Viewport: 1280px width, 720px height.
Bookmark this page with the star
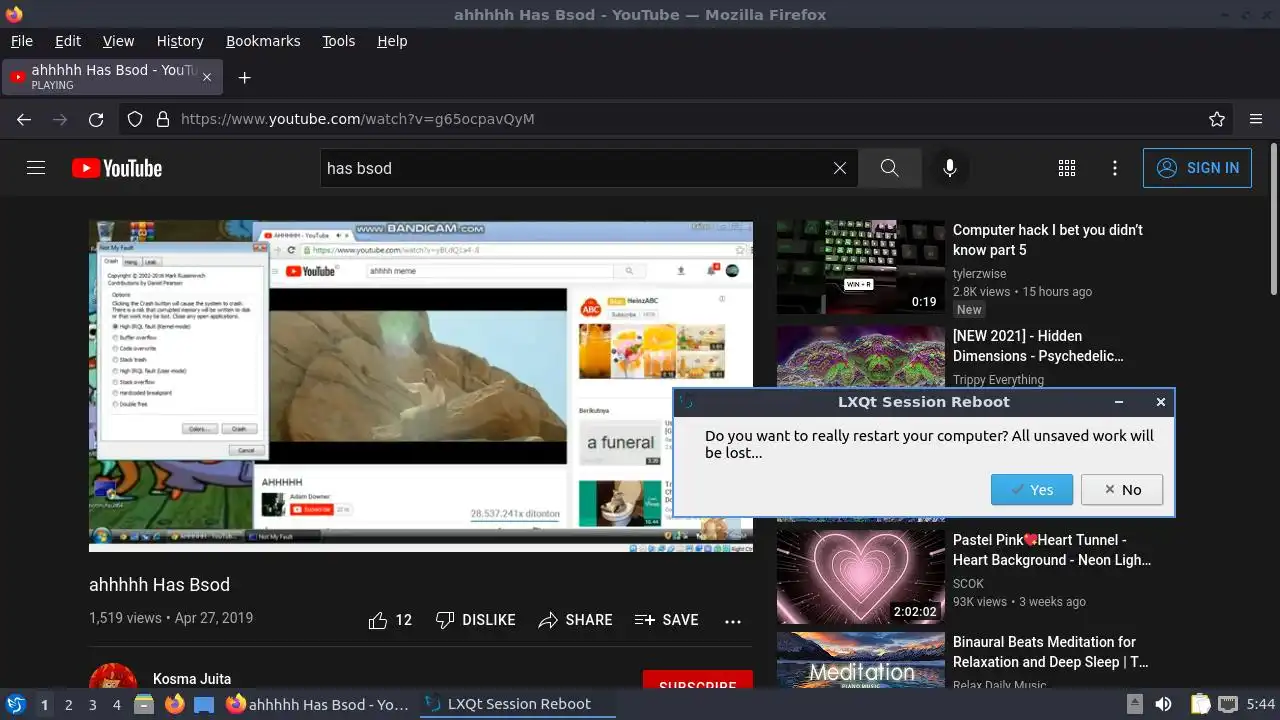[x=1217, y=119]
